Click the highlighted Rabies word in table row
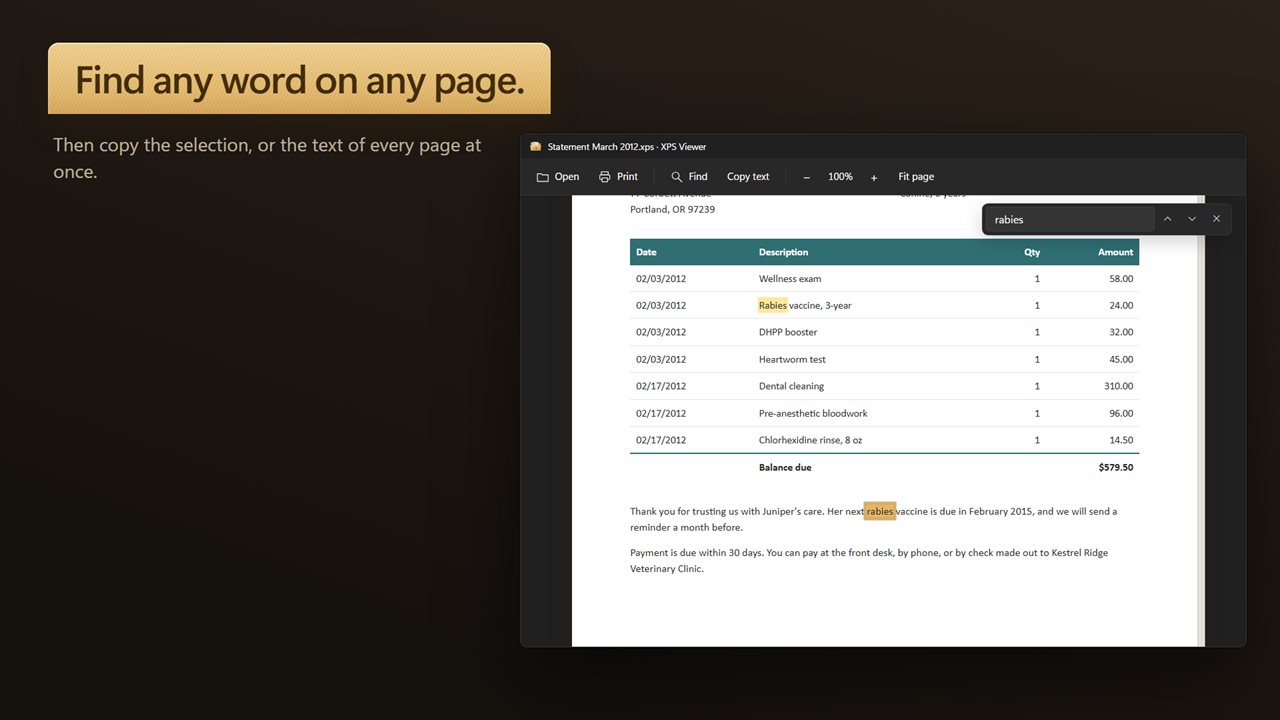Image resolution: width=1280 pixels, height=720 pixels. (773, 305)
